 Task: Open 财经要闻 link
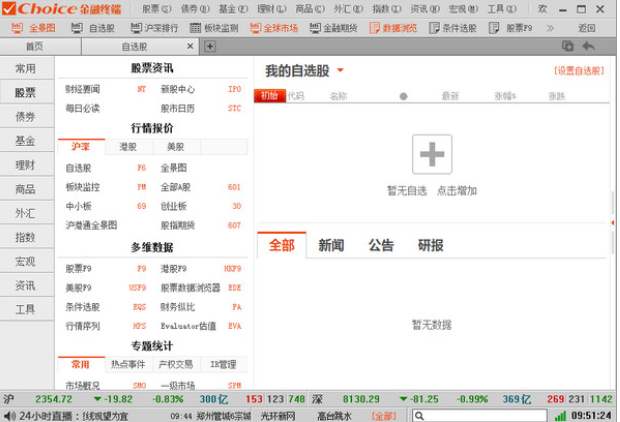click(x=82, y=89)
